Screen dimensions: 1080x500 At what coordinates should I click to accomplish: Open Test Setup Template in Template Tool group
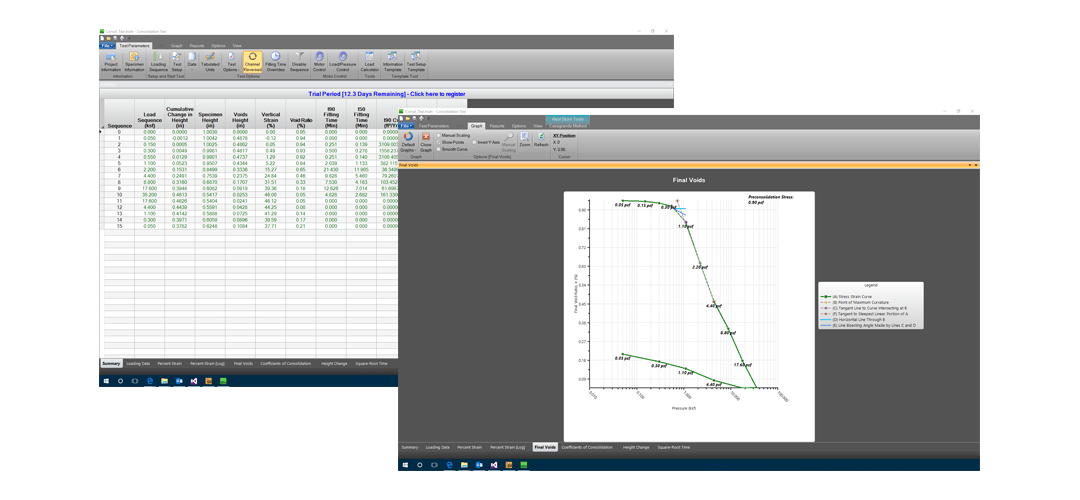click(416, 61)
